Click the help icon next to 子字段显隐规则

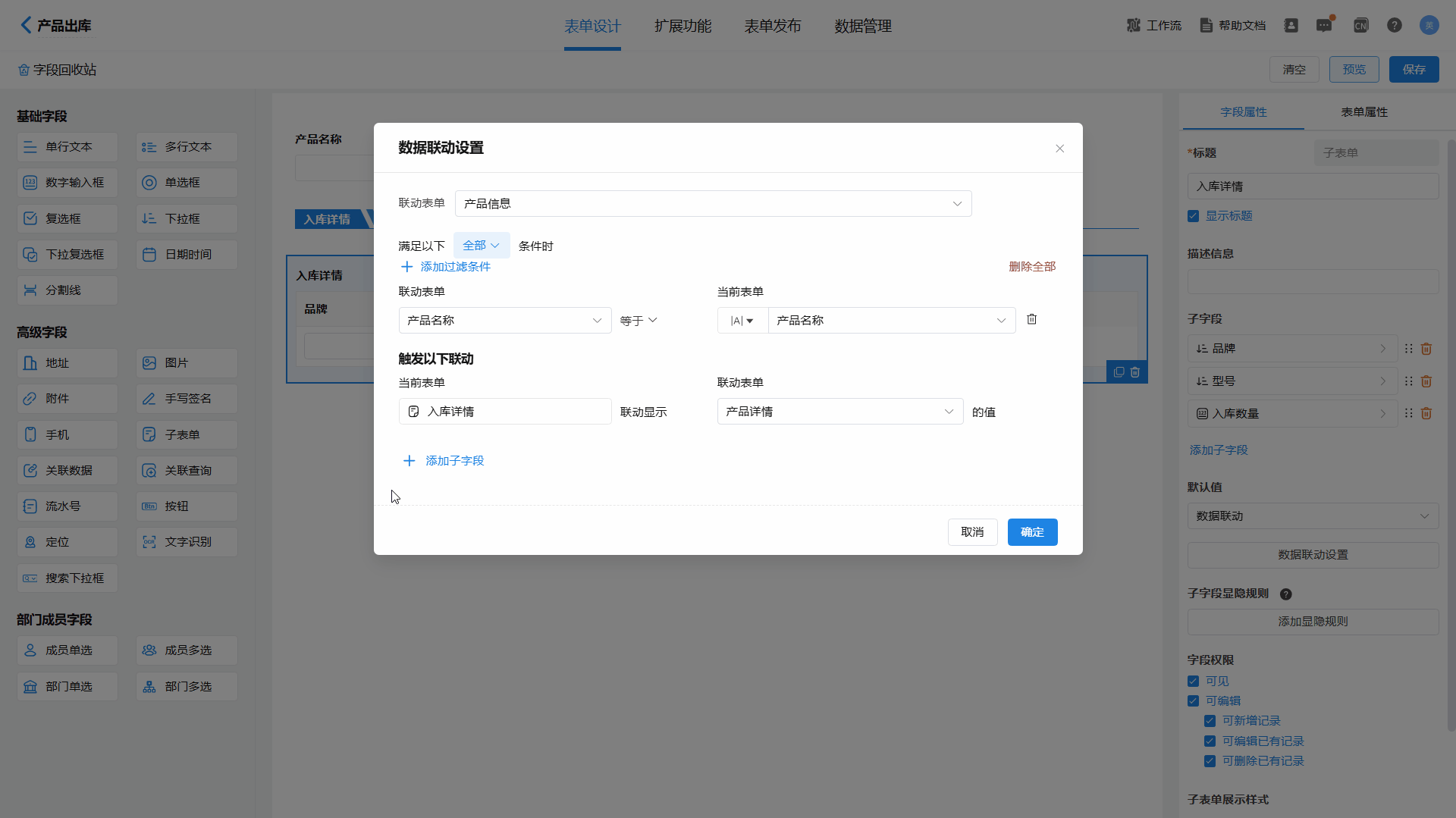click(1285, 594)
